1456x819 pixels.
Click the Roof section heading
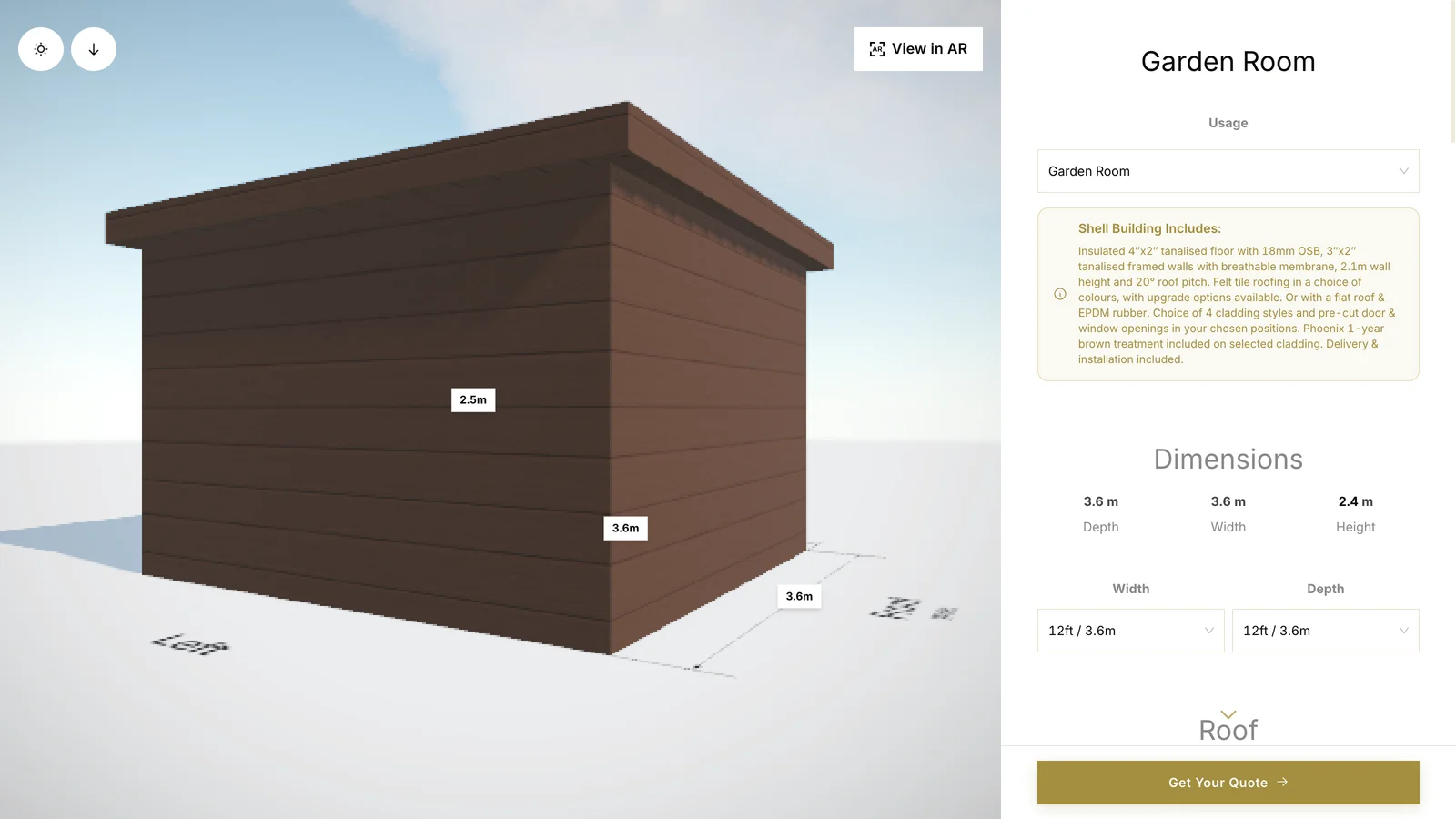click(x=1228, y=730)
